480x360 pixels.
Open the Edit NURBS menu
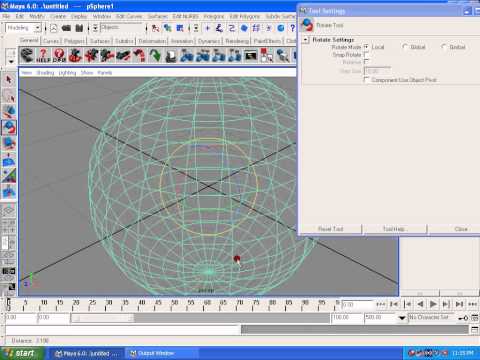coord(185,16)
